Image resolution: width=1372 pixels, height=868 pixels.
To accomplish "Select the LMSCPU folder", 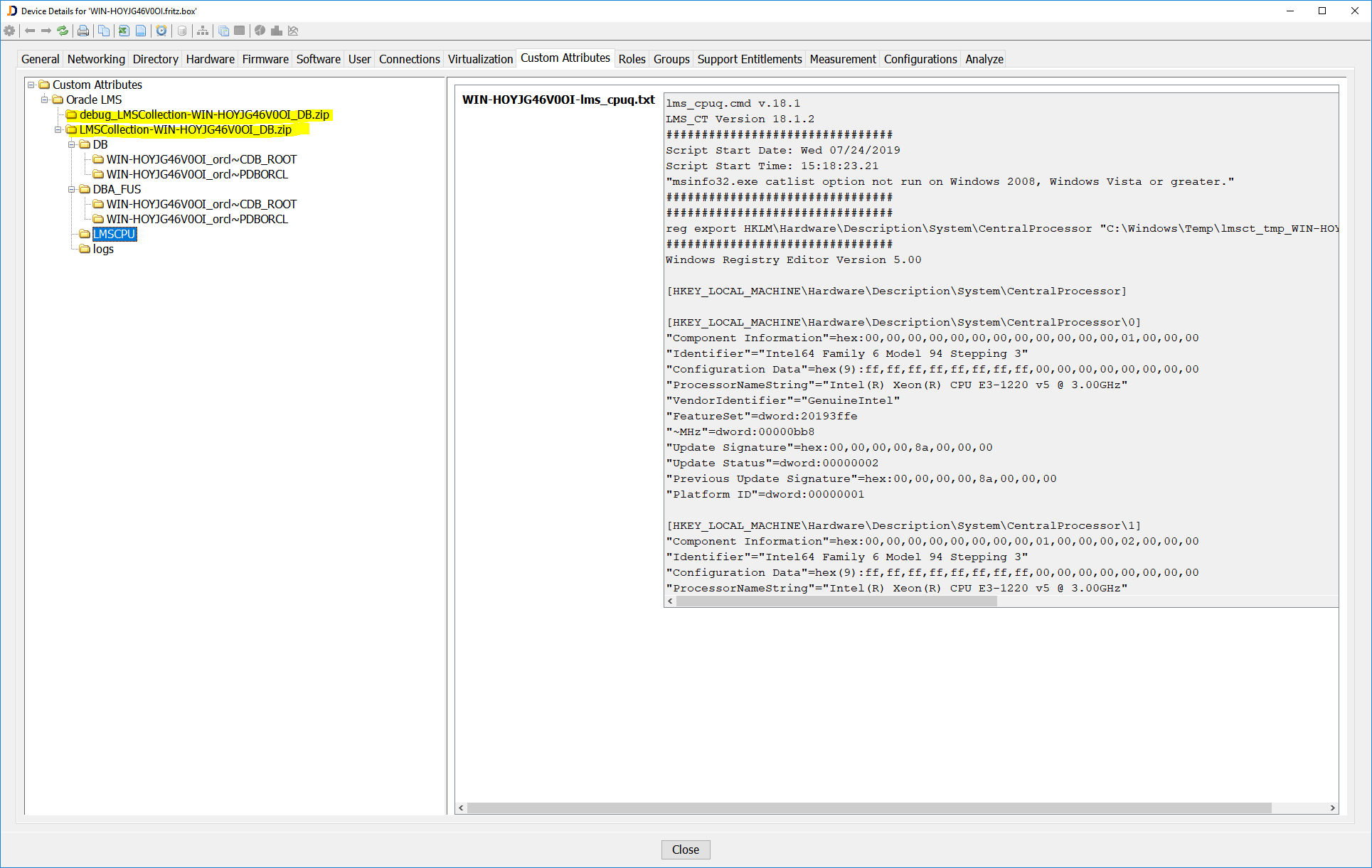I will [x=115, y=234].
